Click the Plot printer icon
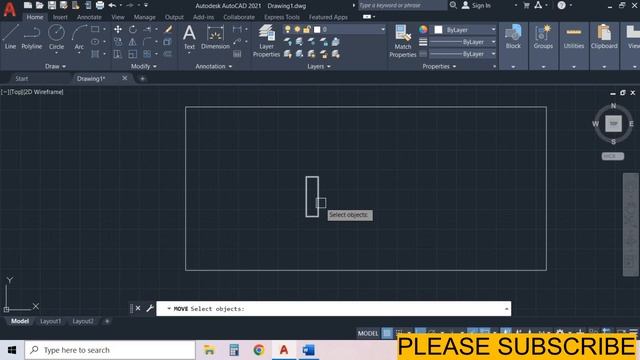 click(x=100, y=5)
